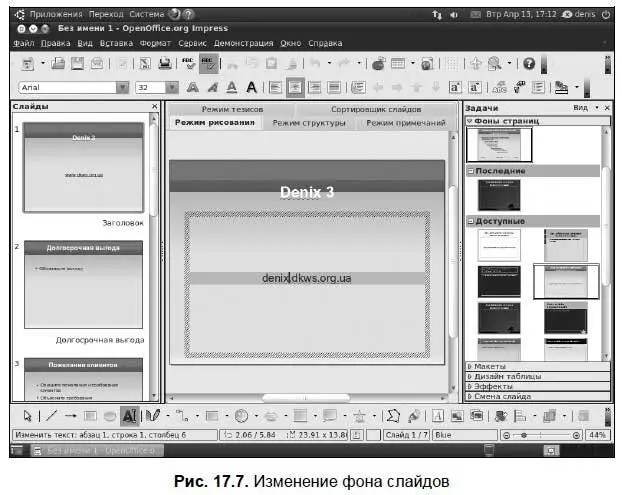Select the arrow Select tool
The height and width of the screenshot is (495, 622).
[x=27, y=416]
